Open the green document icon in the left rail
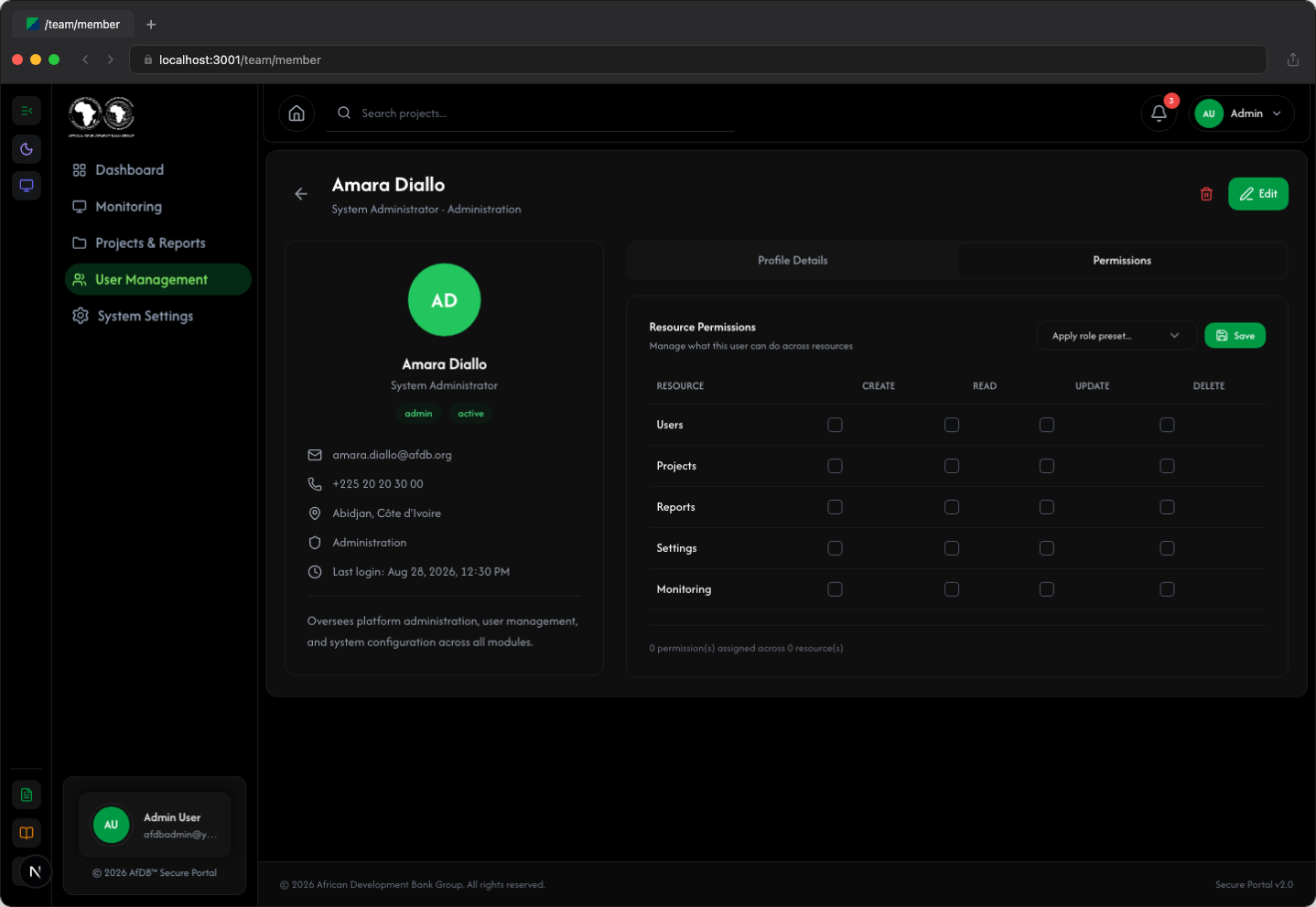The width and height of the screenshot is (1316, 907). (27, 794)
